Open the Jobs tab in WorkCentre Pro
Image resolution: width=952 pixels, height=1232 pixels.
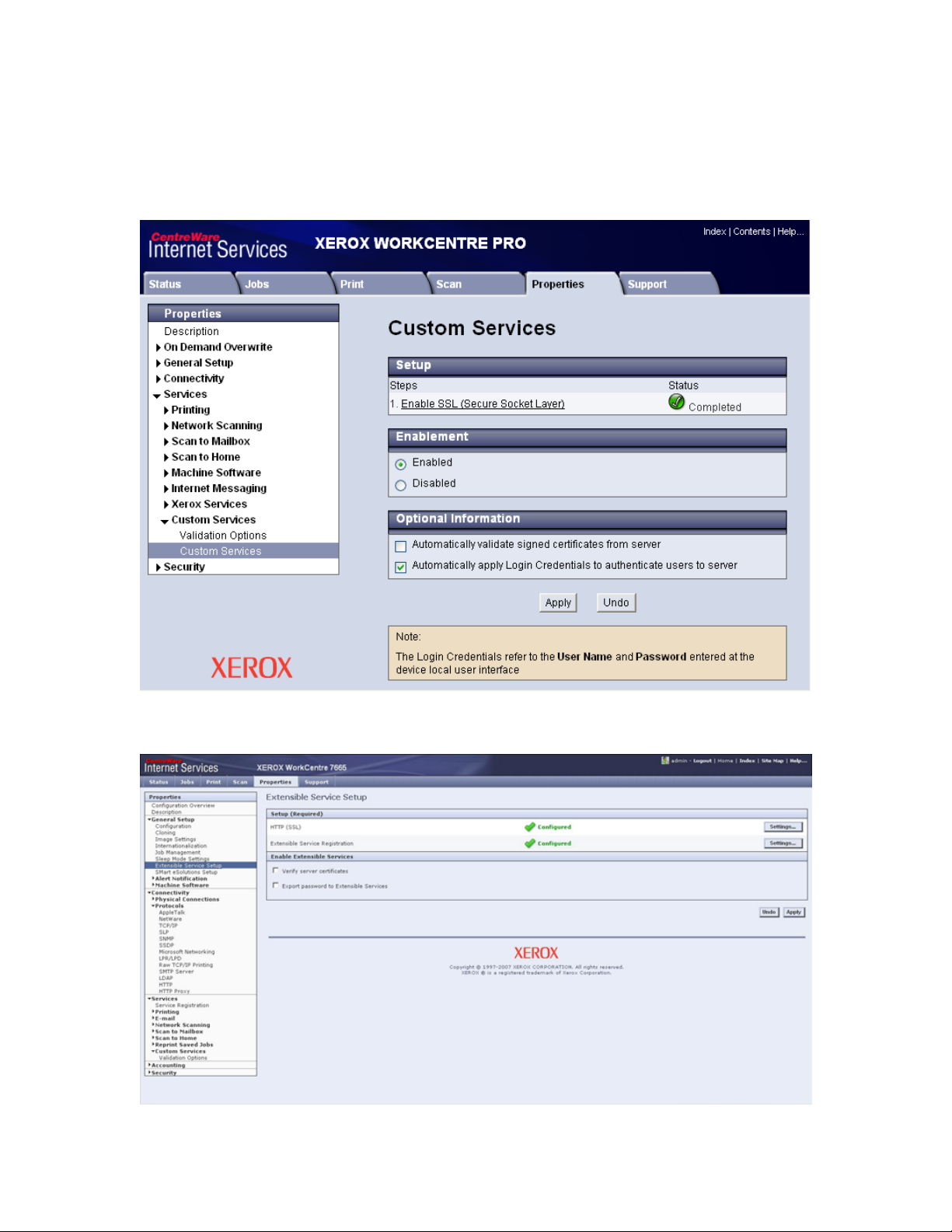283,284
